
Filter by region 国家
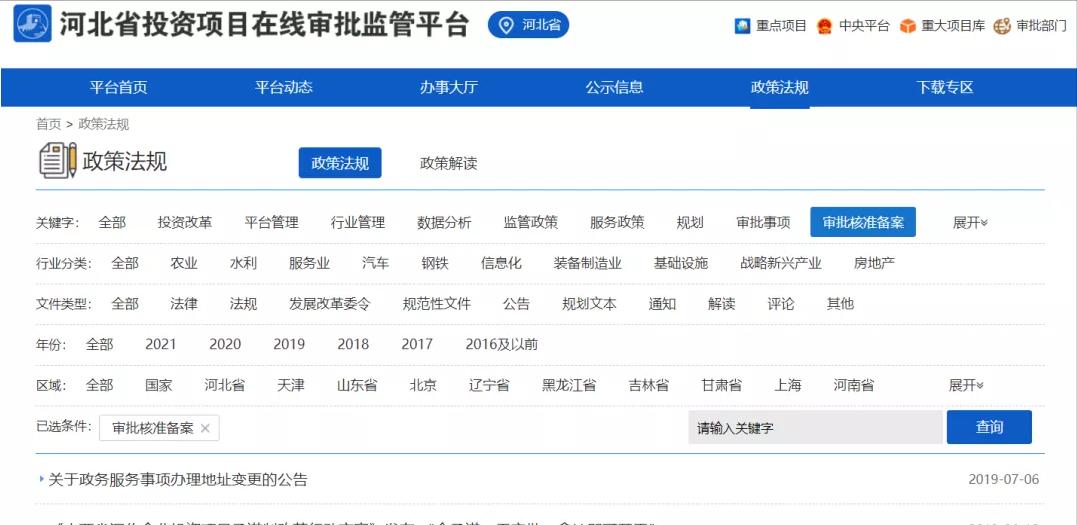159,385
